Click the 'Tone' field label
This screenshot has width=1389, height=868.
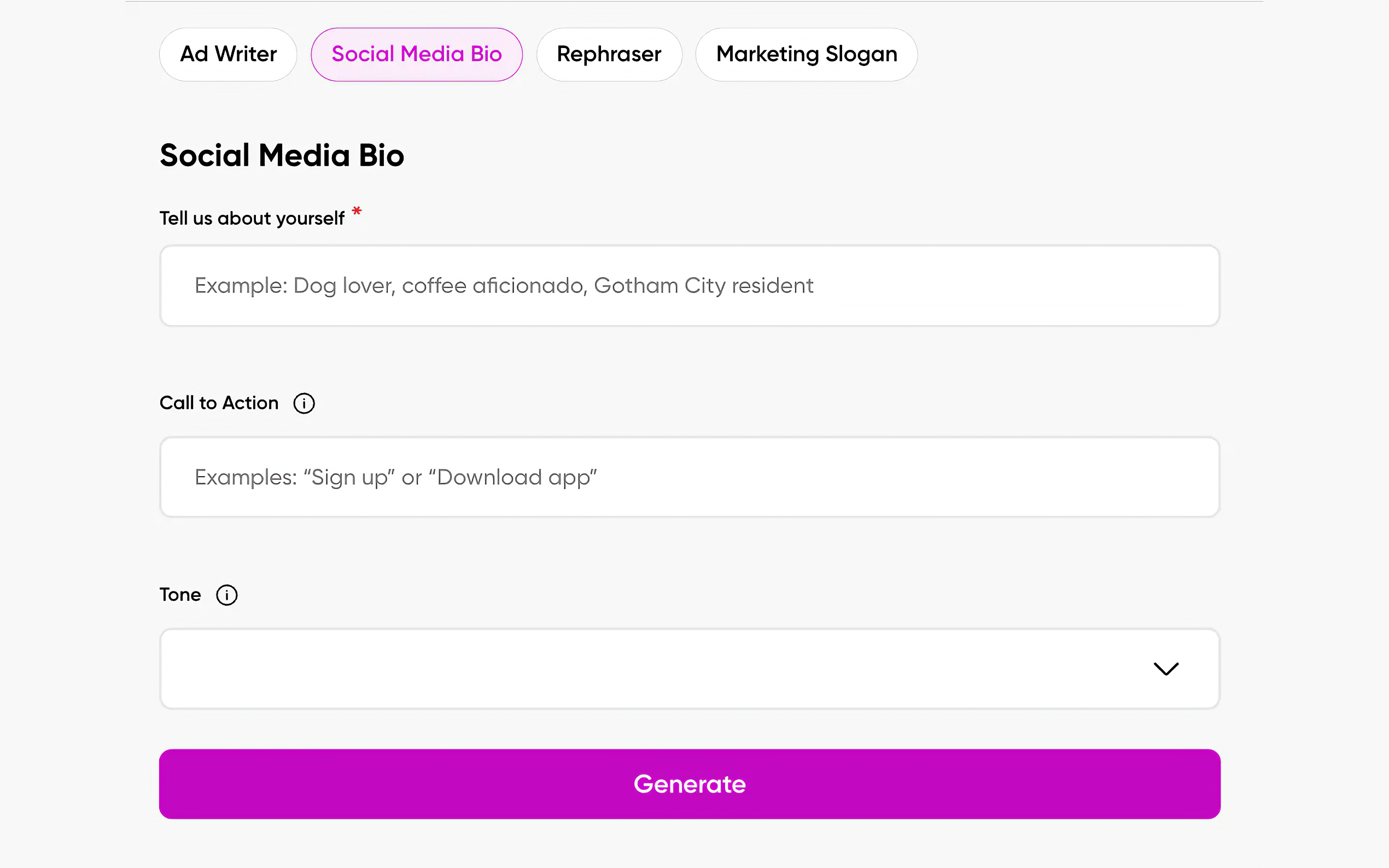[x=180, y=595]
